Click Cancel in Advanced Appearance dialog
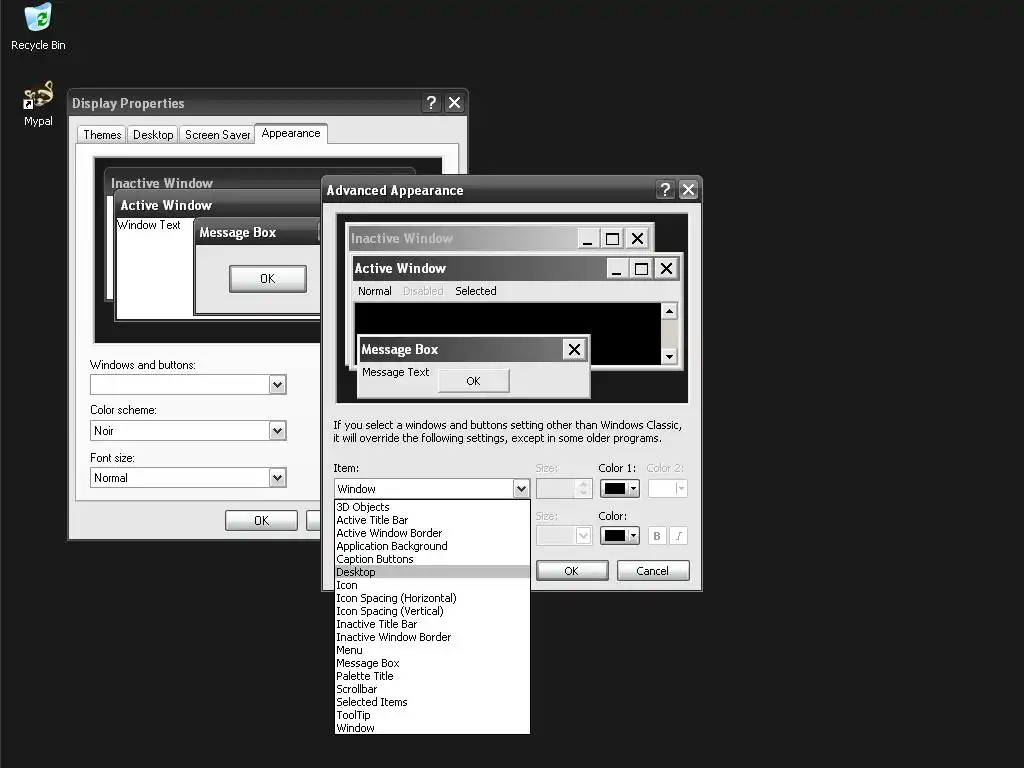 pyautogui.click(x=652, y=571)
